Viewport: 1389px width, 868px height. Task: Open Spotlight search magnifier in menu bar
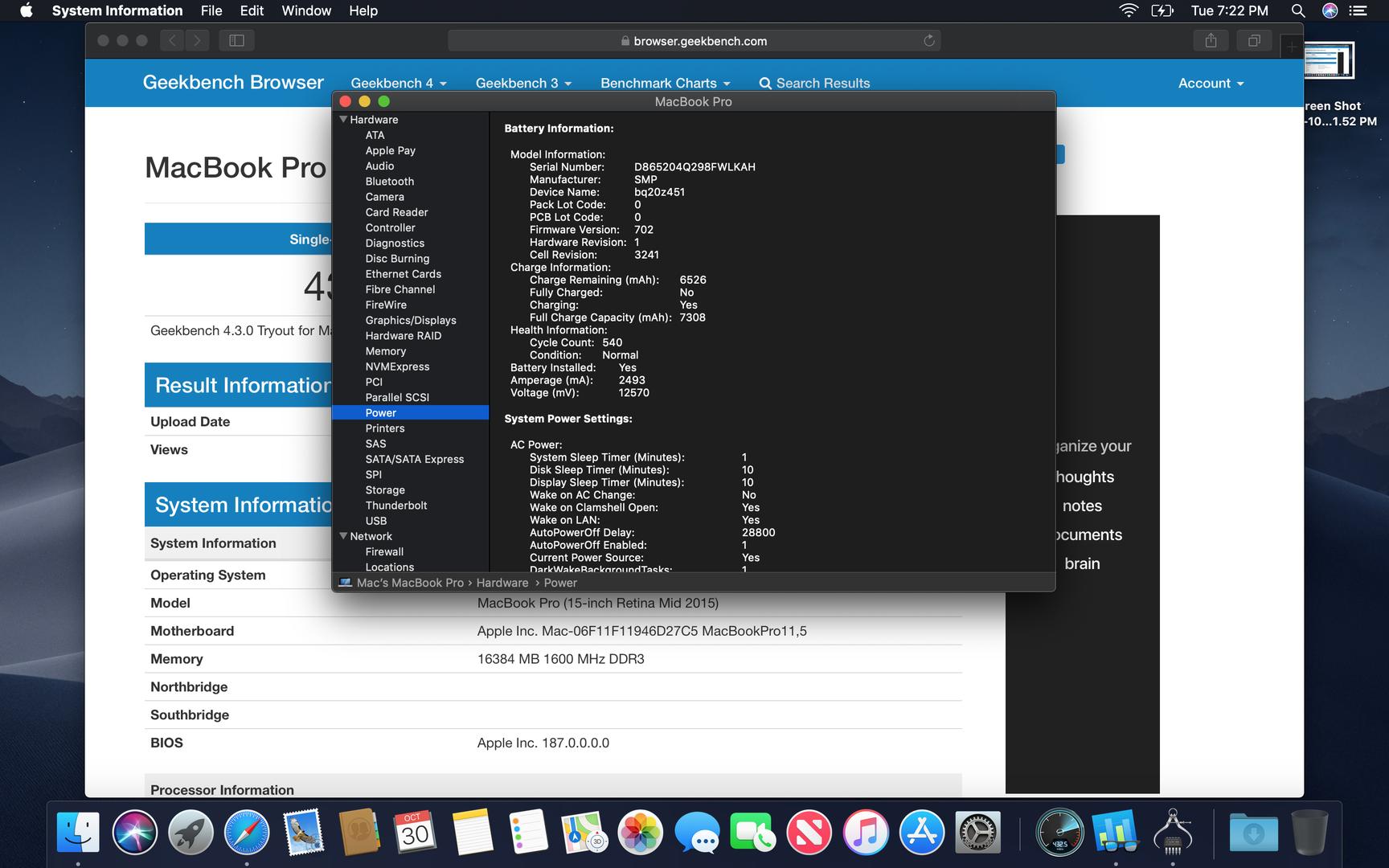1297,10
